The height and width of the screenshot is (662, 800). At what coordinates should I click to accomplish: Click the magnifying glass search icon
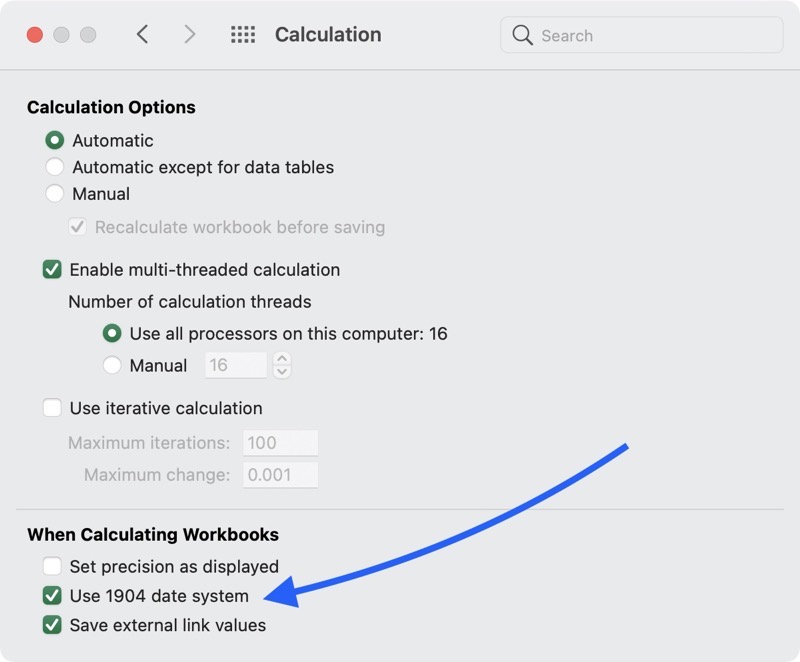[x=522, y=35]
